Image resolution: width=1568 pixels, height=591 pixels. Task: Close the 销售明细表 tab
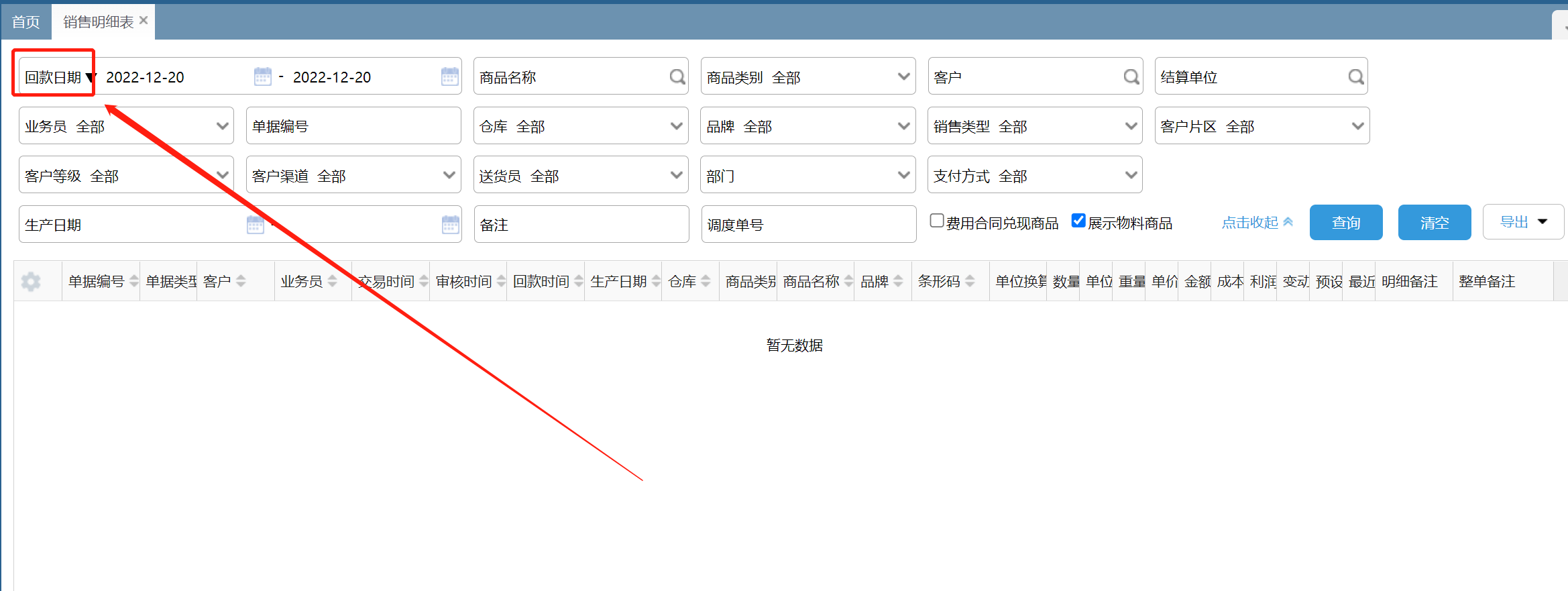[x=144, y=21]
